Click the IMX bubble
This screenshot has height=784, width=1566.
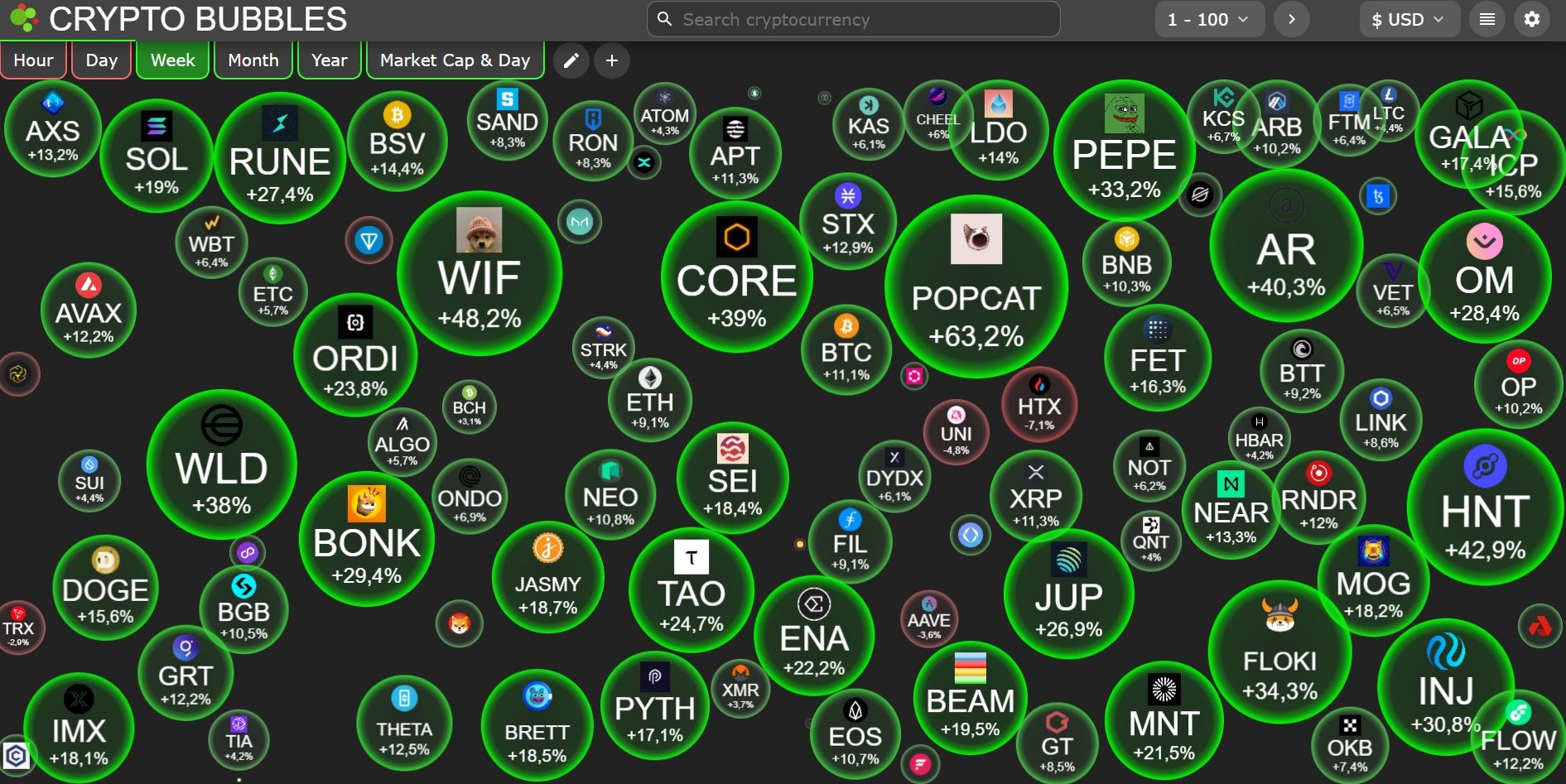tap(79, 728)
